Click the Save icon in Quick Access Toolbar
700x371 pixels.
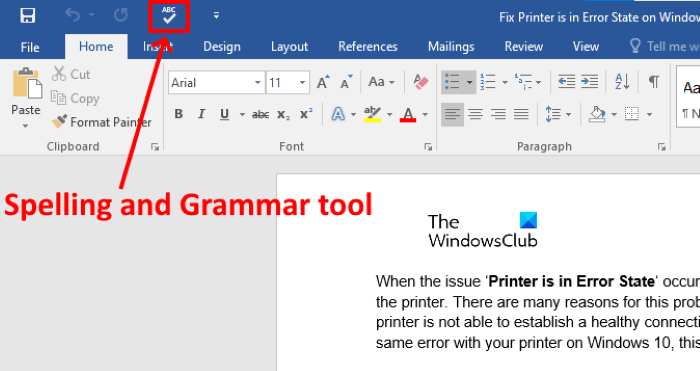pos(28,16)
